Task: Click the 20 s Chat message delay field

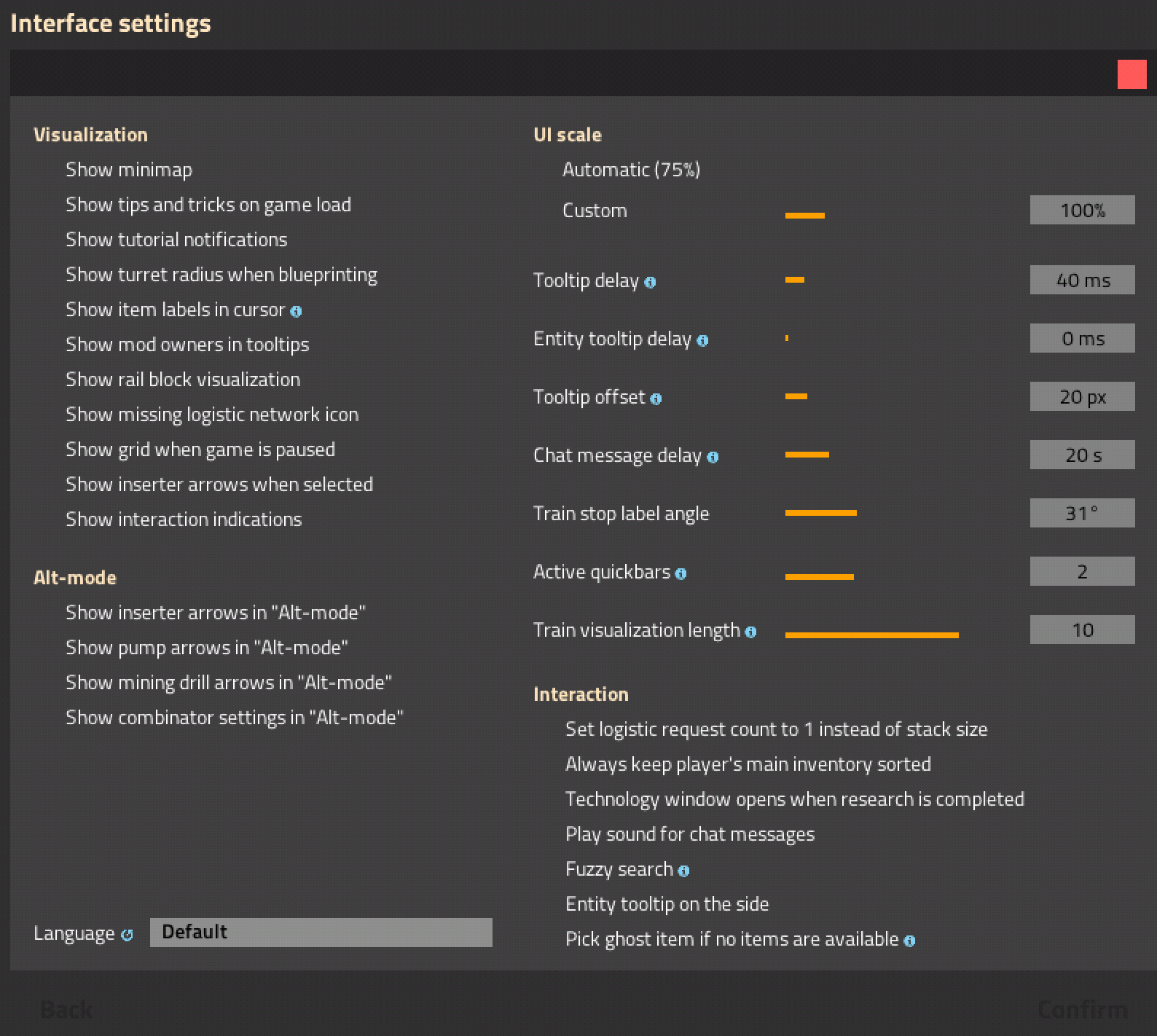Action: point(1083,455)
